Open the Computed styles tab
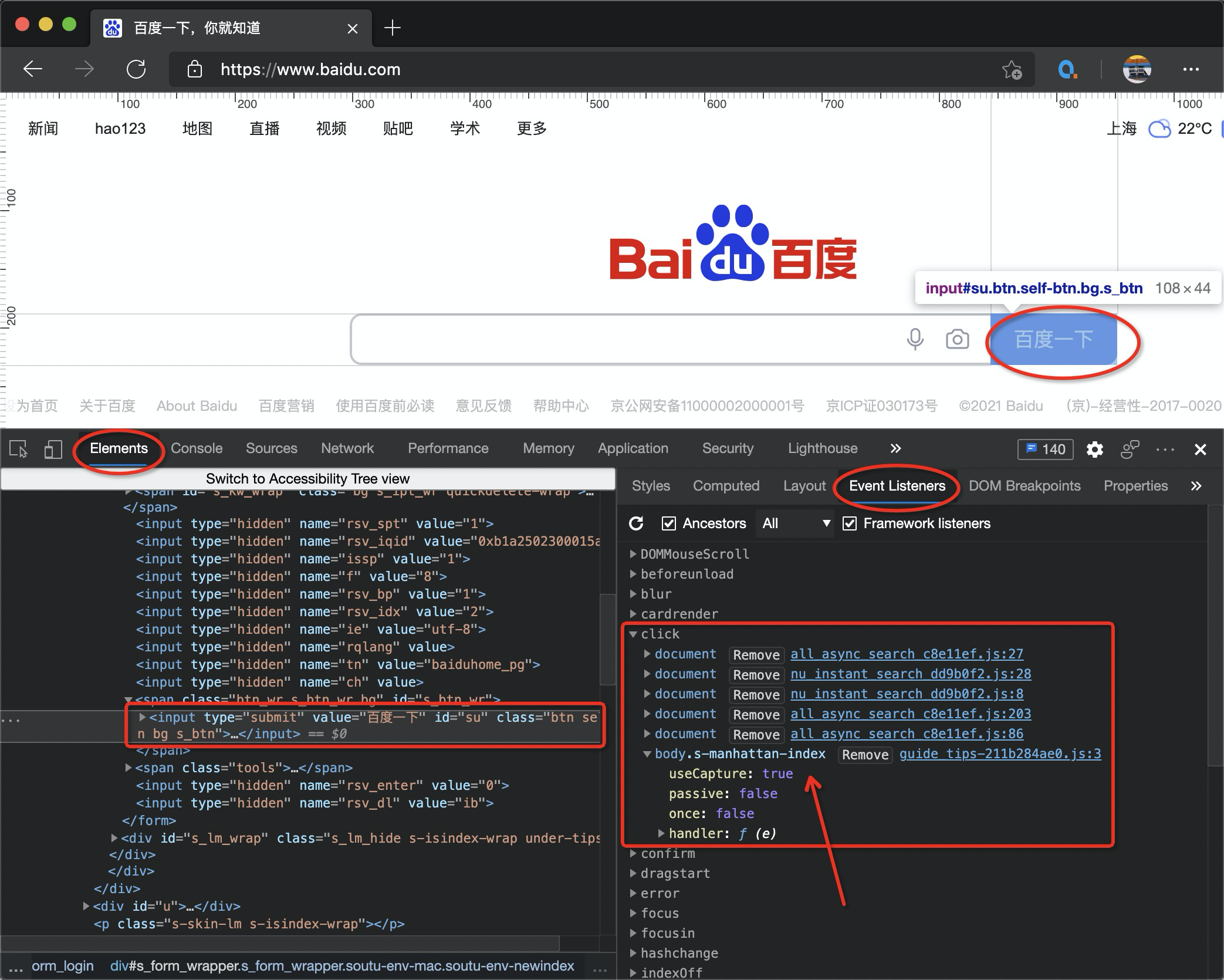This screenshot has height=980, width=1224. pos(726,486)
